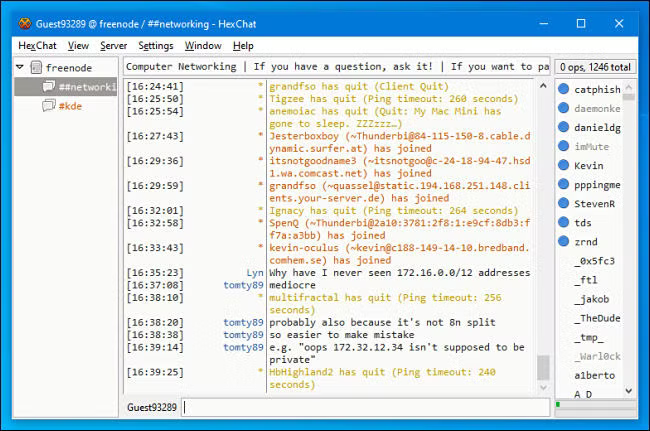Click the HexChat app icon in title bar
This screenshot has height=431, width=650.
click(x=25, y=24)
